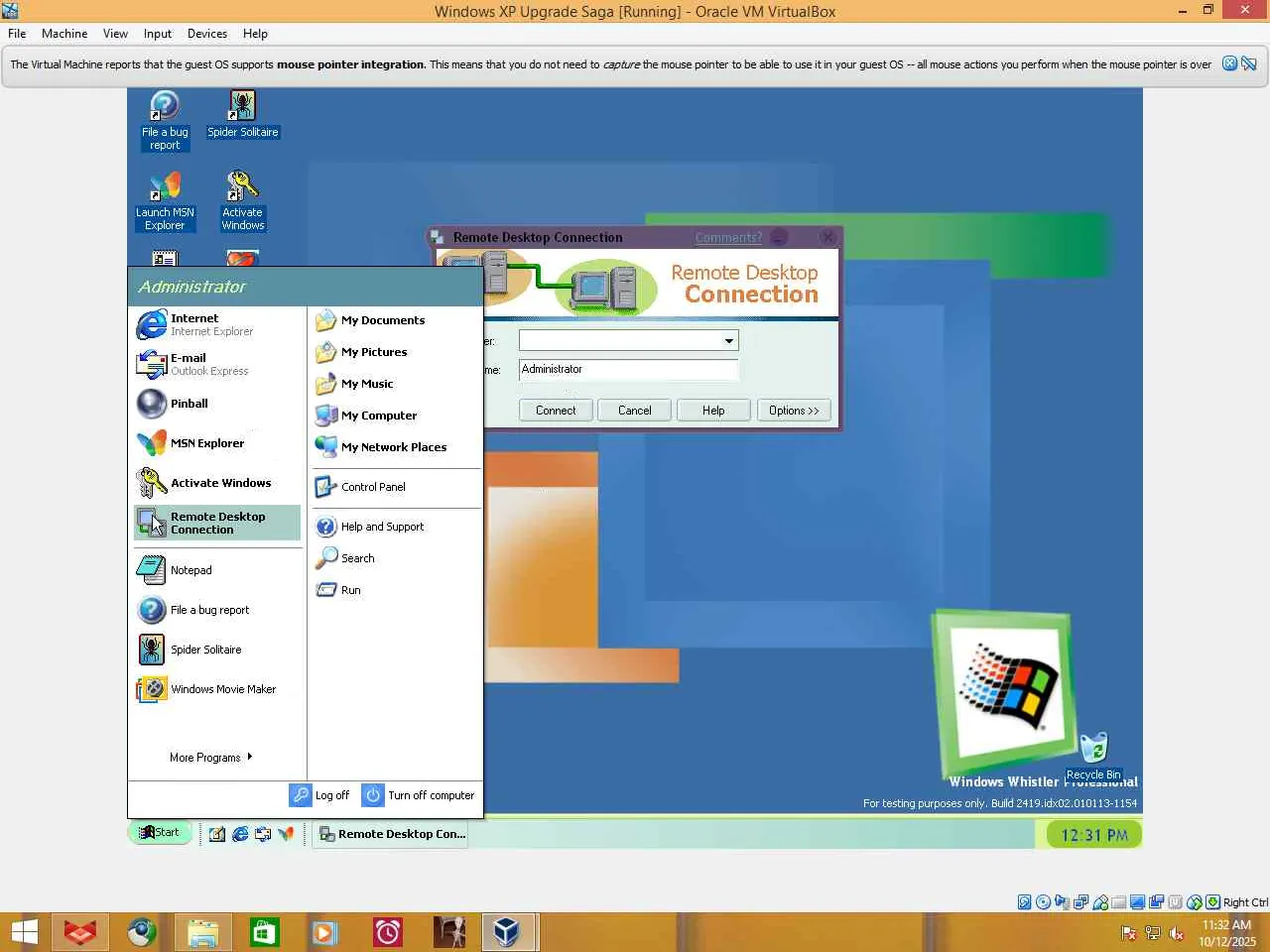Dismiss the mouse integration notification
1270x952 pixels.
click(1229, 63)
